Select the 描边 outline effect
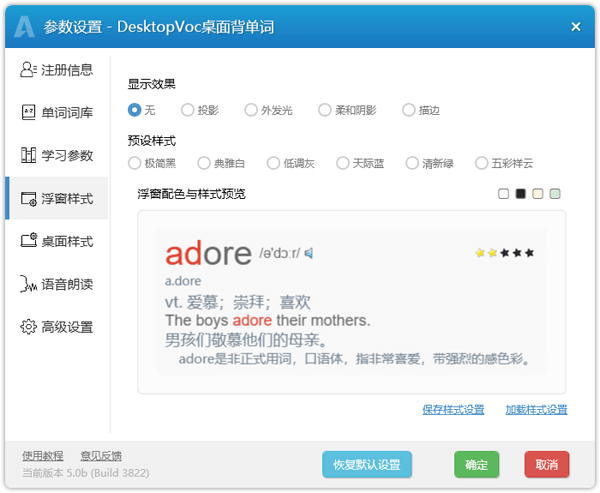Viewport: 600px width, 493px height. tap(421, 110)
